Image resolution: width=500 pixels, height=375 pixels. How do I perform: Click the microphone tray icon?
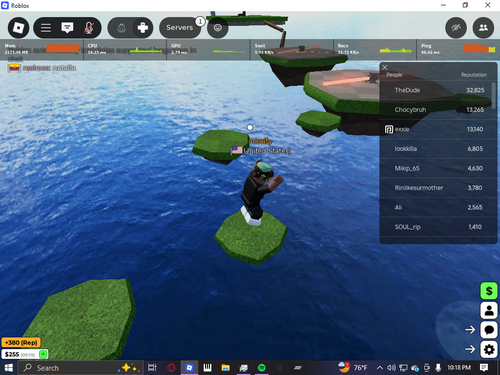point(438,368)
